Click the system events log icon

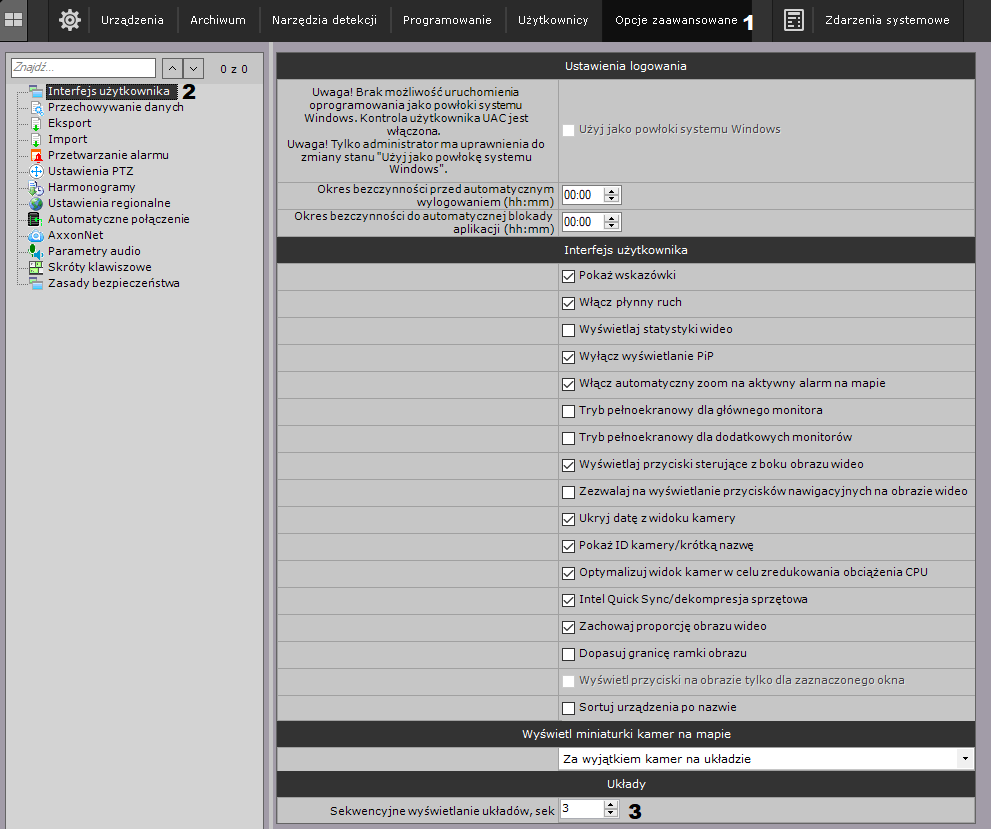(794, 20)
